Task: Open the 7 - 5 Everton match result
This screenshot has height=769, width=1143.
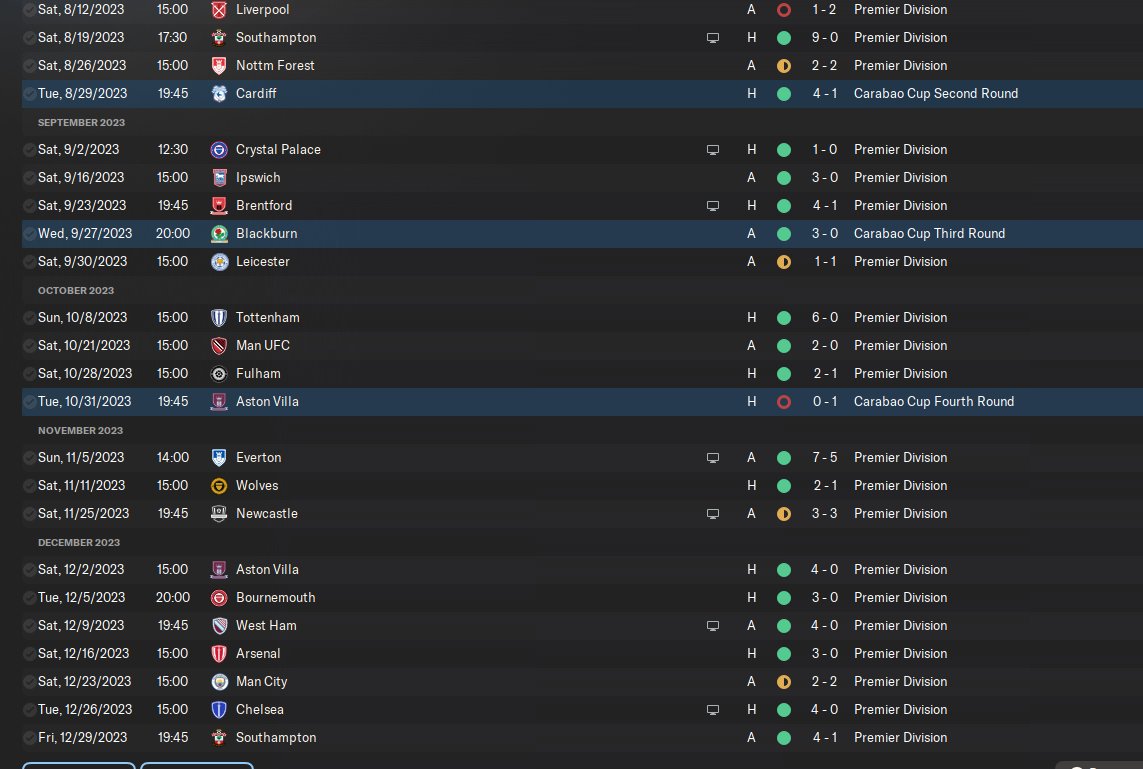Action: click(824, 458)
